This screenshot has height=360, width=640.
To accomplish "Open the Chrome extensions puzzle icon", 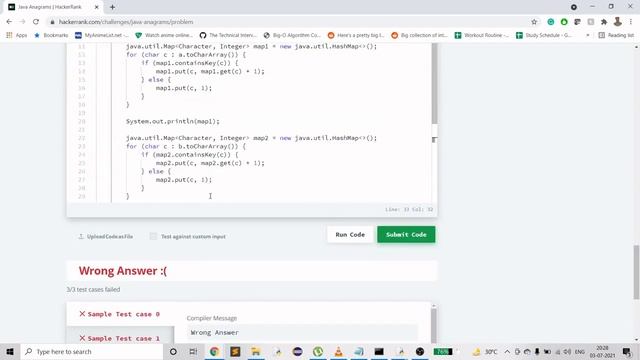I will 604,22.
